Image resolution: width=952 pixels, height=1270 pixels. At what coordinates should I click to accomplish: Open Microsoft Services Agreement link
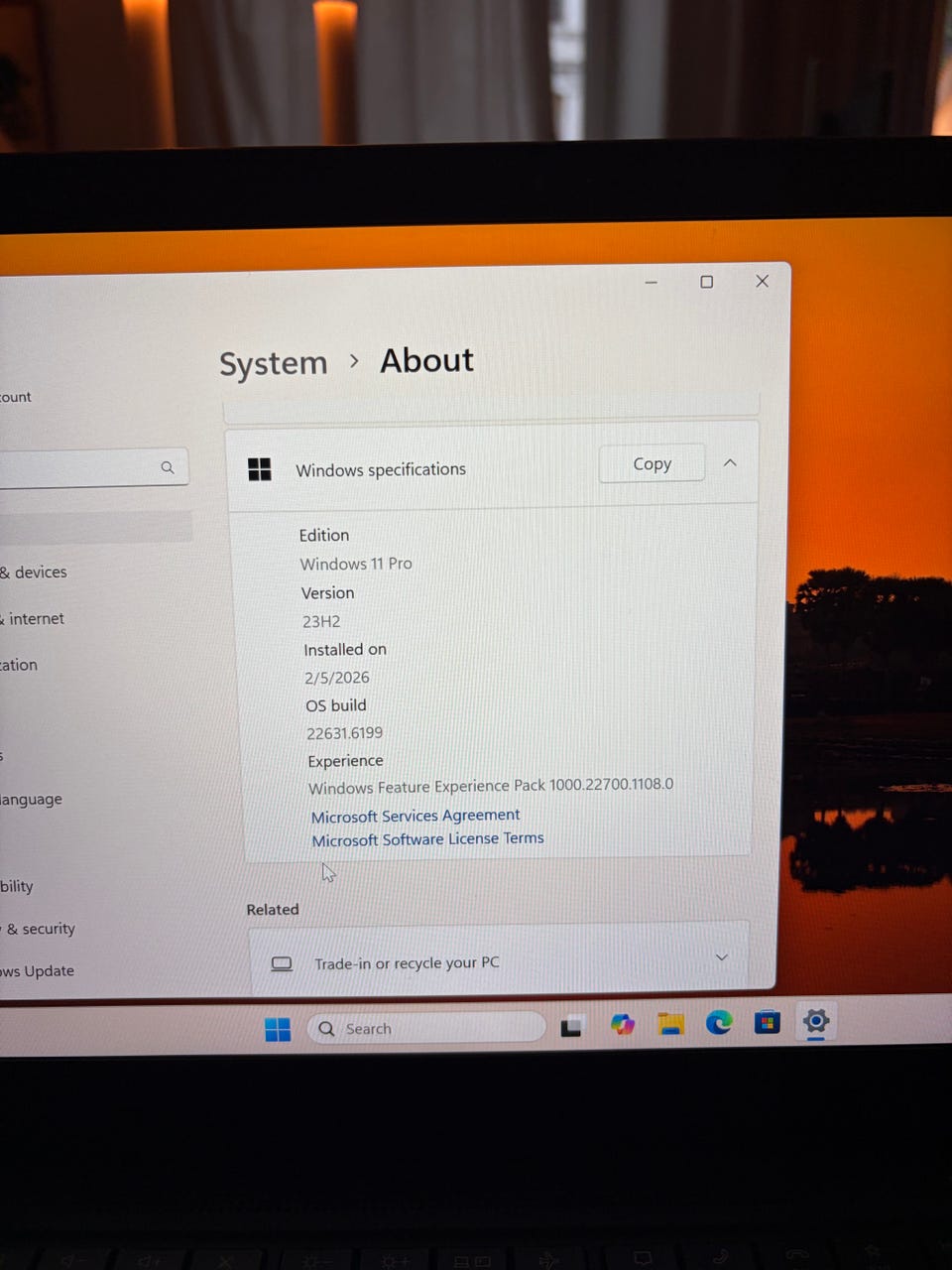pos(416,816)
